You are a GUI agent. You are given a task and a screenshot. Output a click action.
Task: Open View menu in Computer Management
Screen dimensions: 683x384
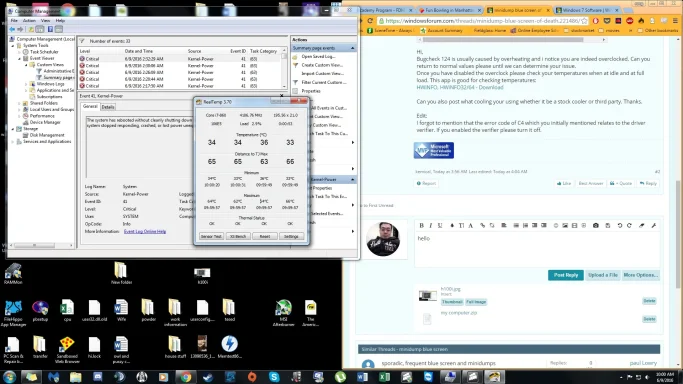tap(45, 20)
